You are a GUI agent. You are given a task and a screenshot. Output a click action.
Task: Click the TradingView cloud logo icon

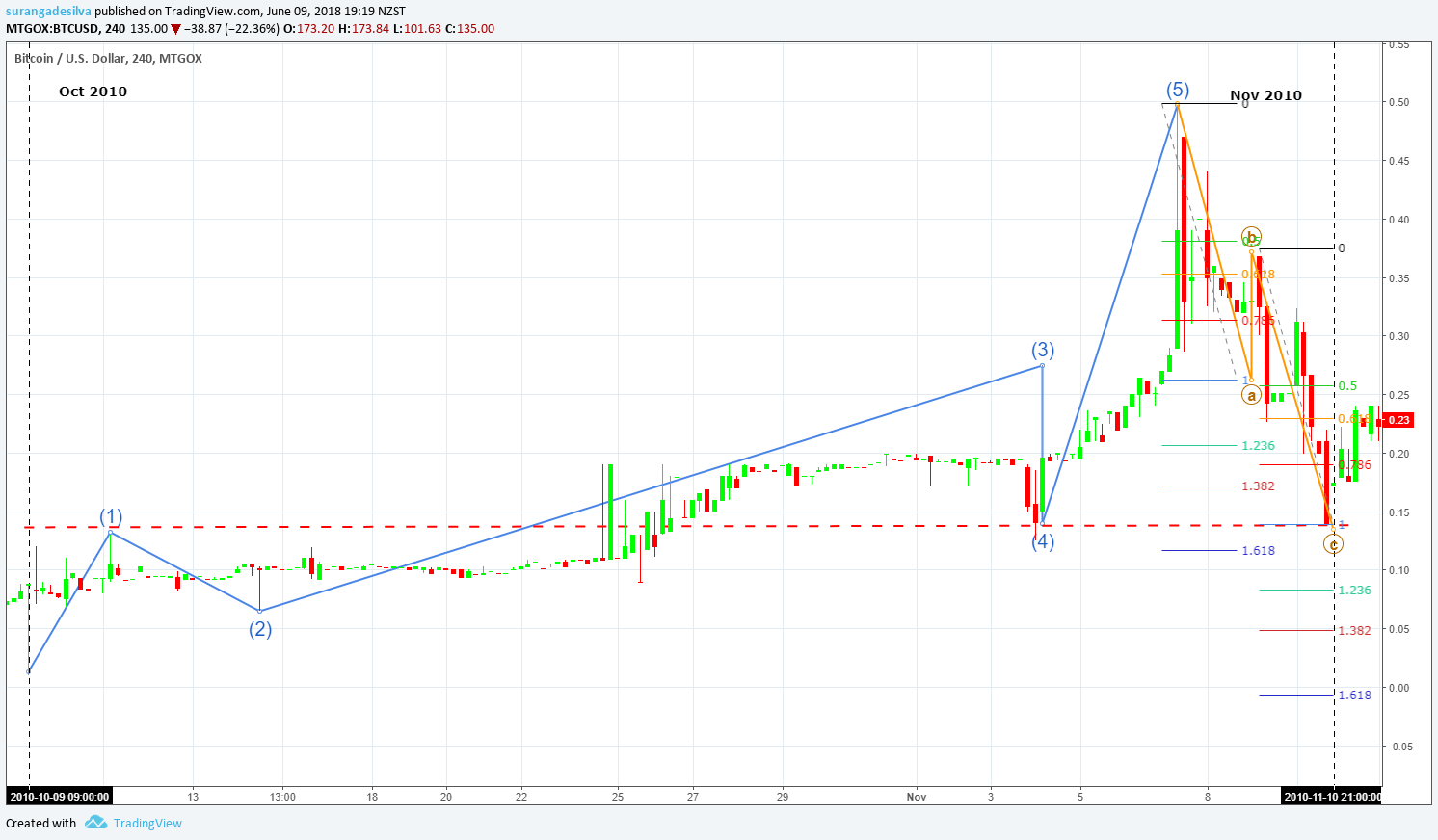[95, 823]
